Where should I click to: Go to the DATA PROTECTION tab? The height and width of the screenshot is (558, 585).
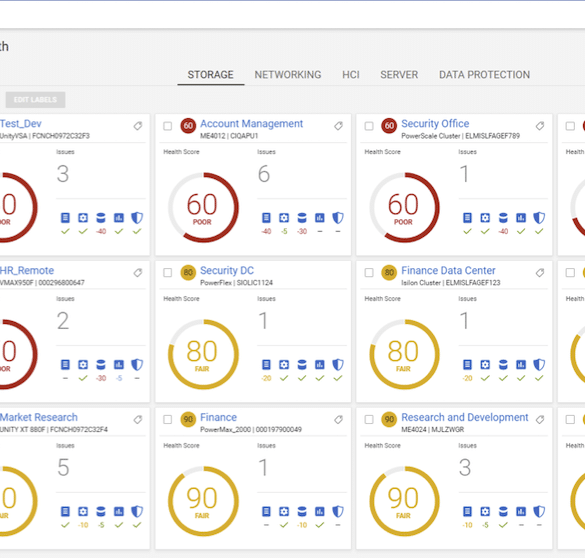(x=484, y=75)
